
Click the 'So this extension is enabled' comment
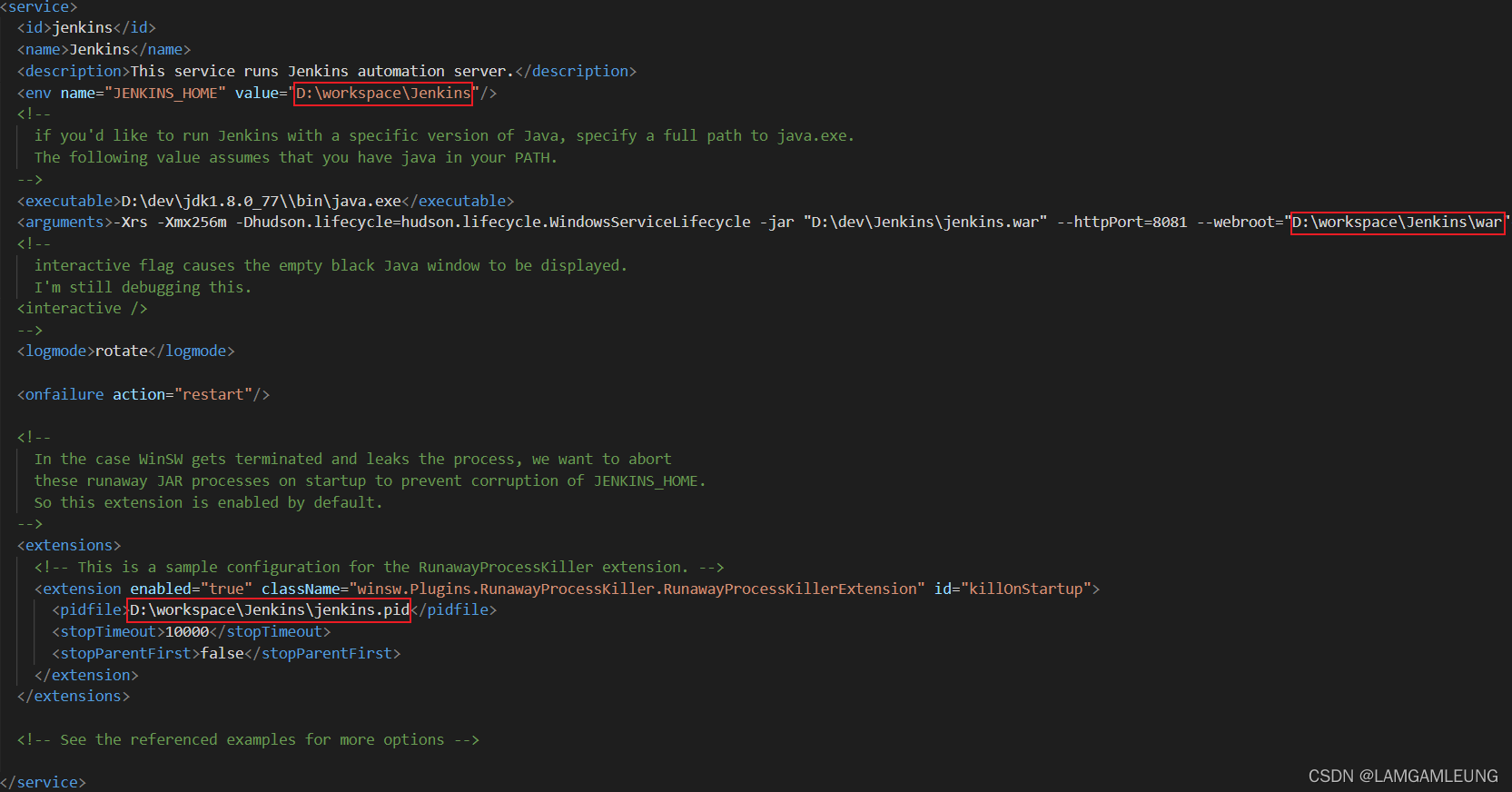pyautogui.click(x=209, y=503)
